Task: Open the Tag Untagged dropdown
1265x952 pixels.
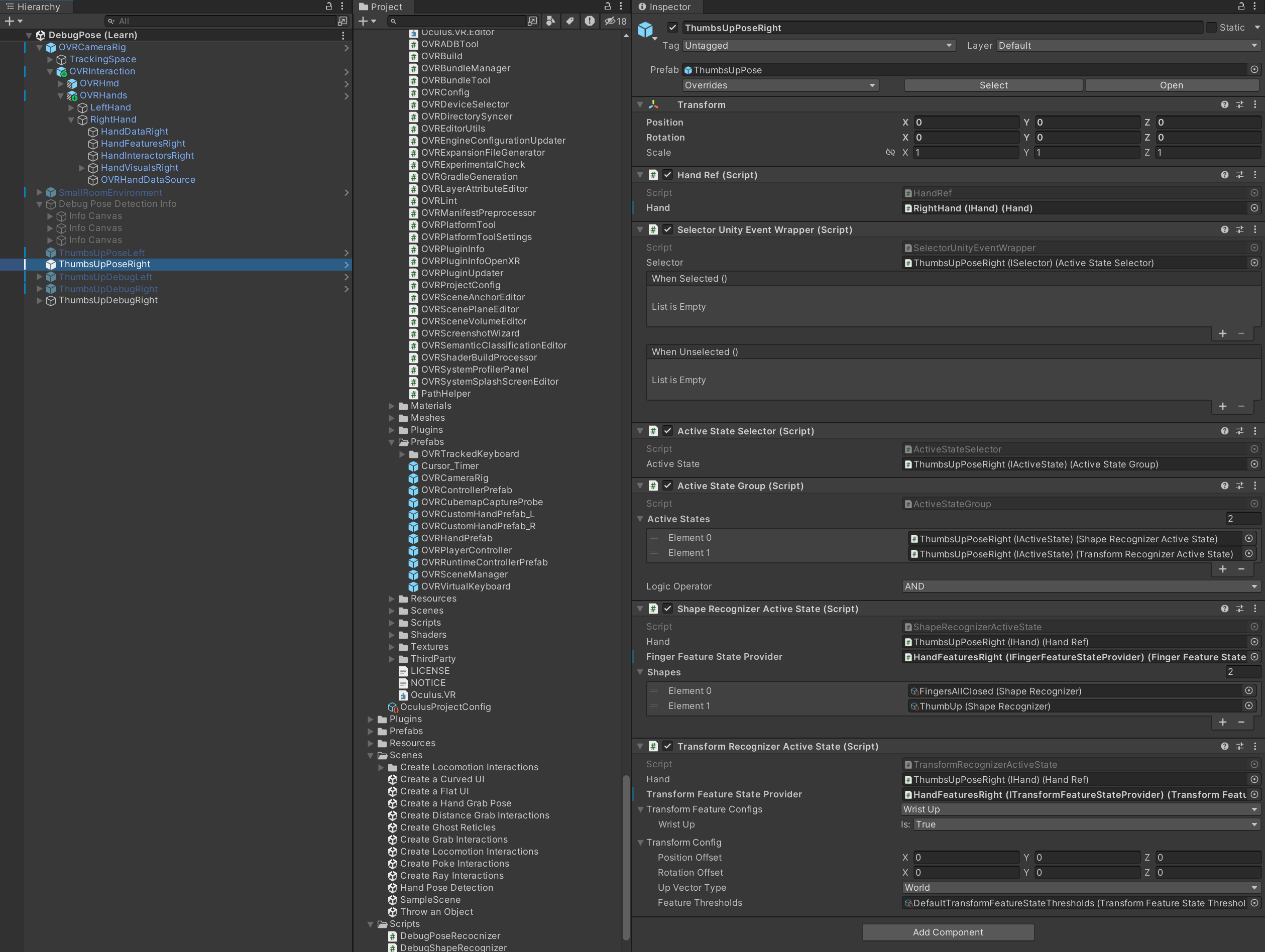Action: [x=819, y=45]
